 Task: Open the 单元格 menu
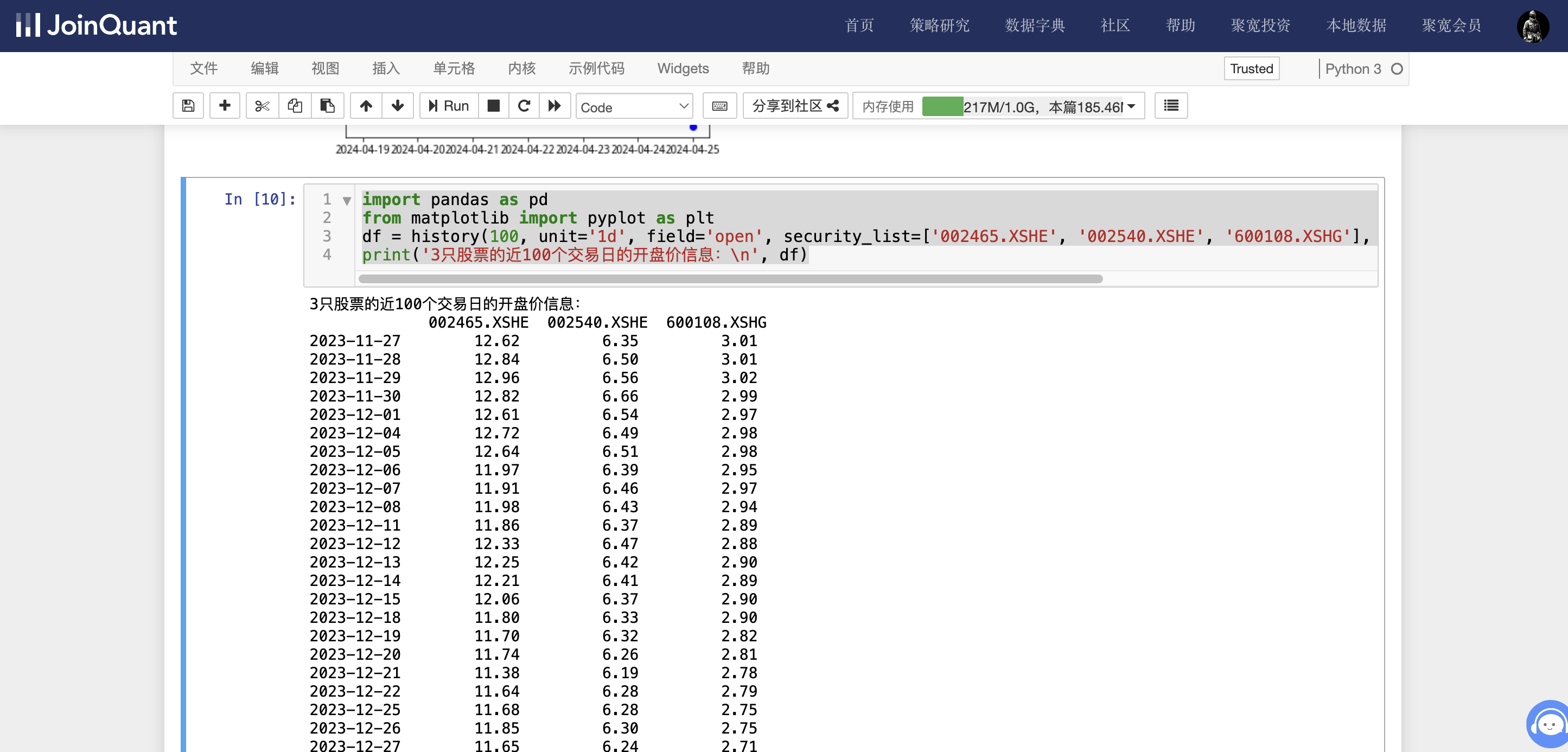point(454,68)
